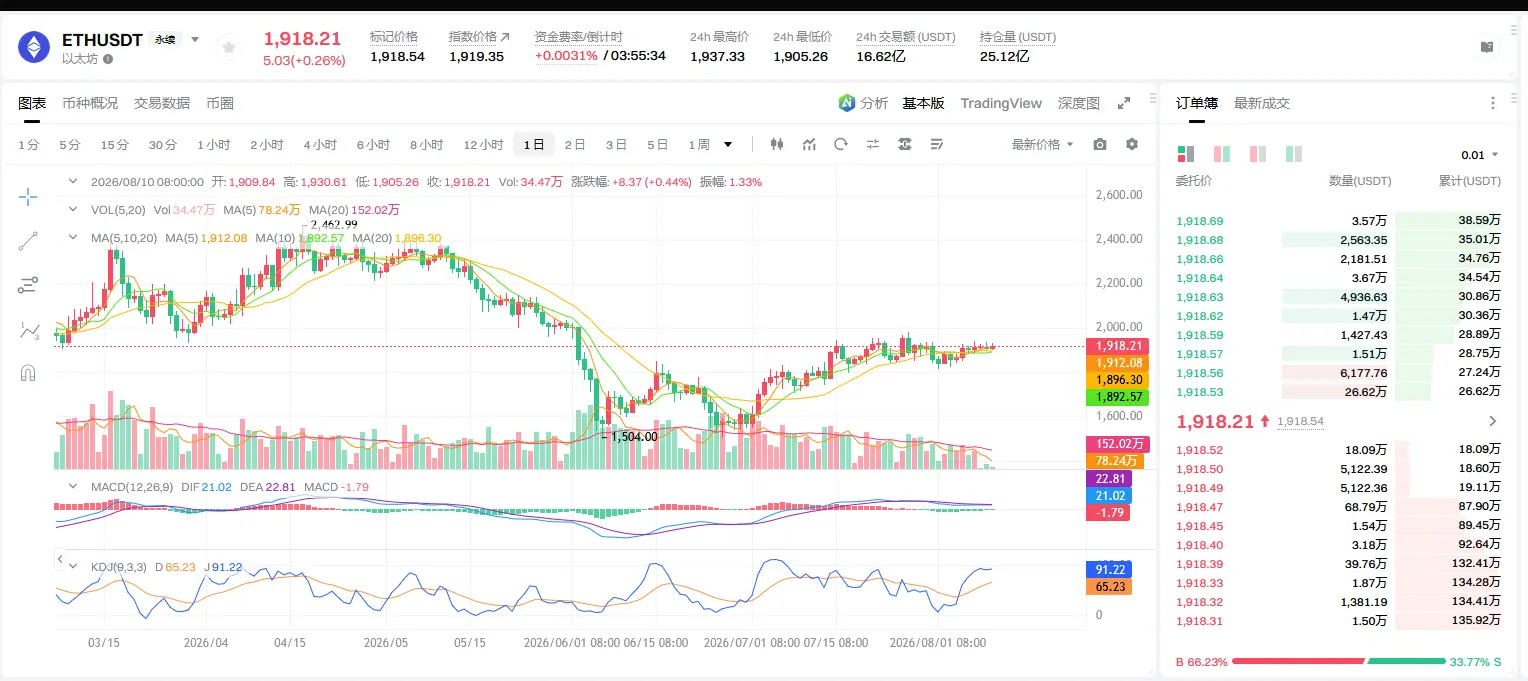Viewport: 1528px width, 681px height.
Task: Click the lines-with-pencil drawing list icon
Action: click(937, 144)
